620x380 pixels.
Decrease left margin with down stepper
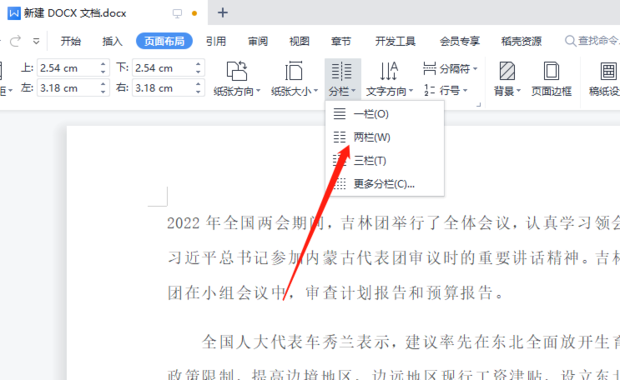tap(103, 92)
